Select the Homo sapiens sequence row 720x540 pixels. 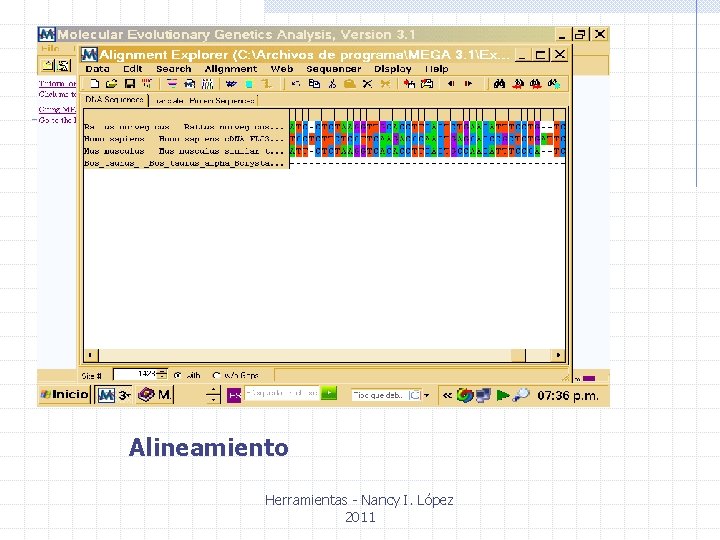[x=186, y=139]
